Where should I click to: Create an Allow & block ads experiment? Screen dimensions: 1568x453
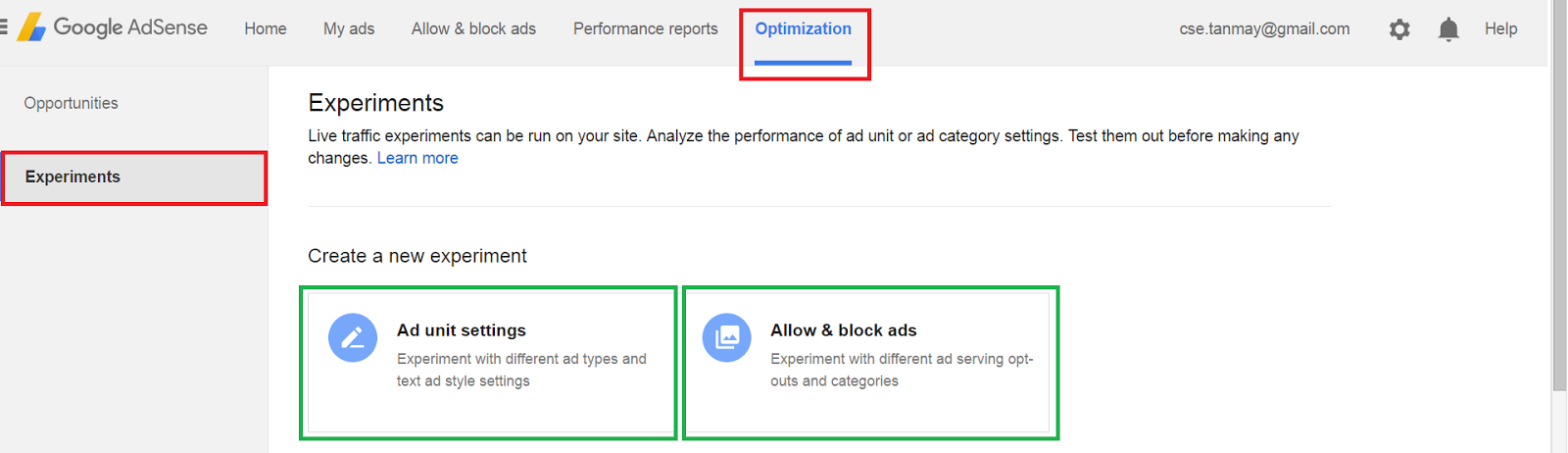870,363
